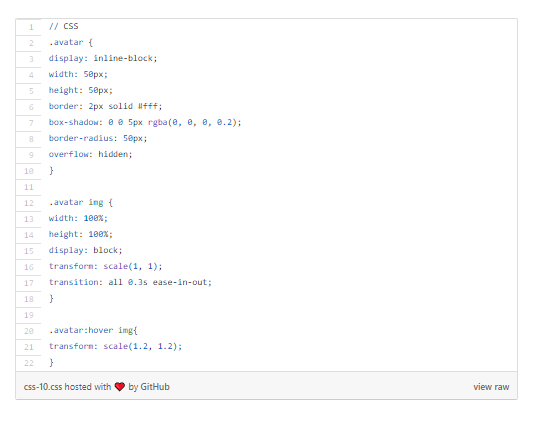The width and height of the screenshot is (536, 422).
Task: Select line number 12
Action: (29, 203)
